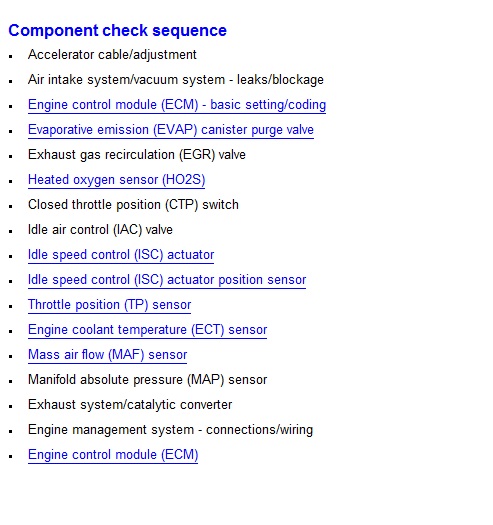Viewport: 493px width, 525px height.
Task: Open the ISC actuator position sensor link
Action: tap(167, 280)
